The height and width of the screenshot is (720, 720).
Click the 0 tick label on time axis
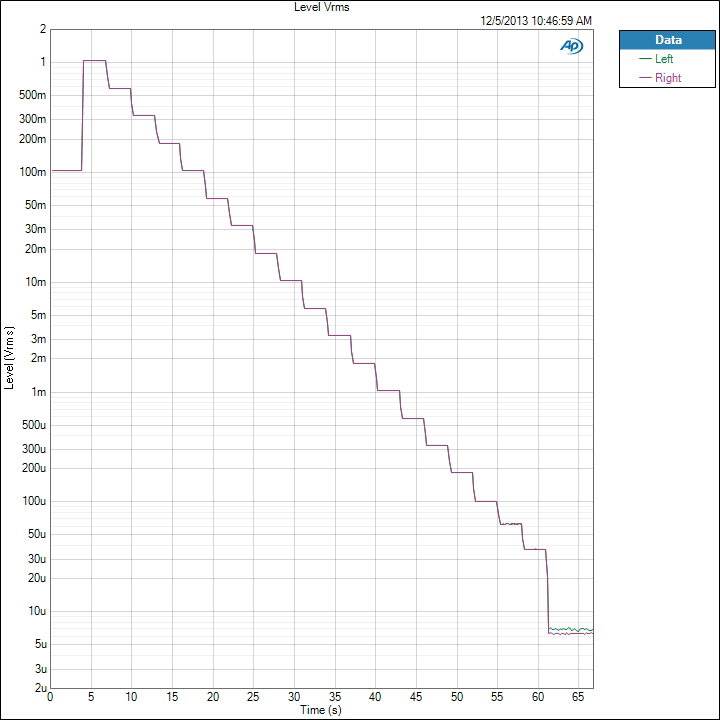[x=50, y=696]
